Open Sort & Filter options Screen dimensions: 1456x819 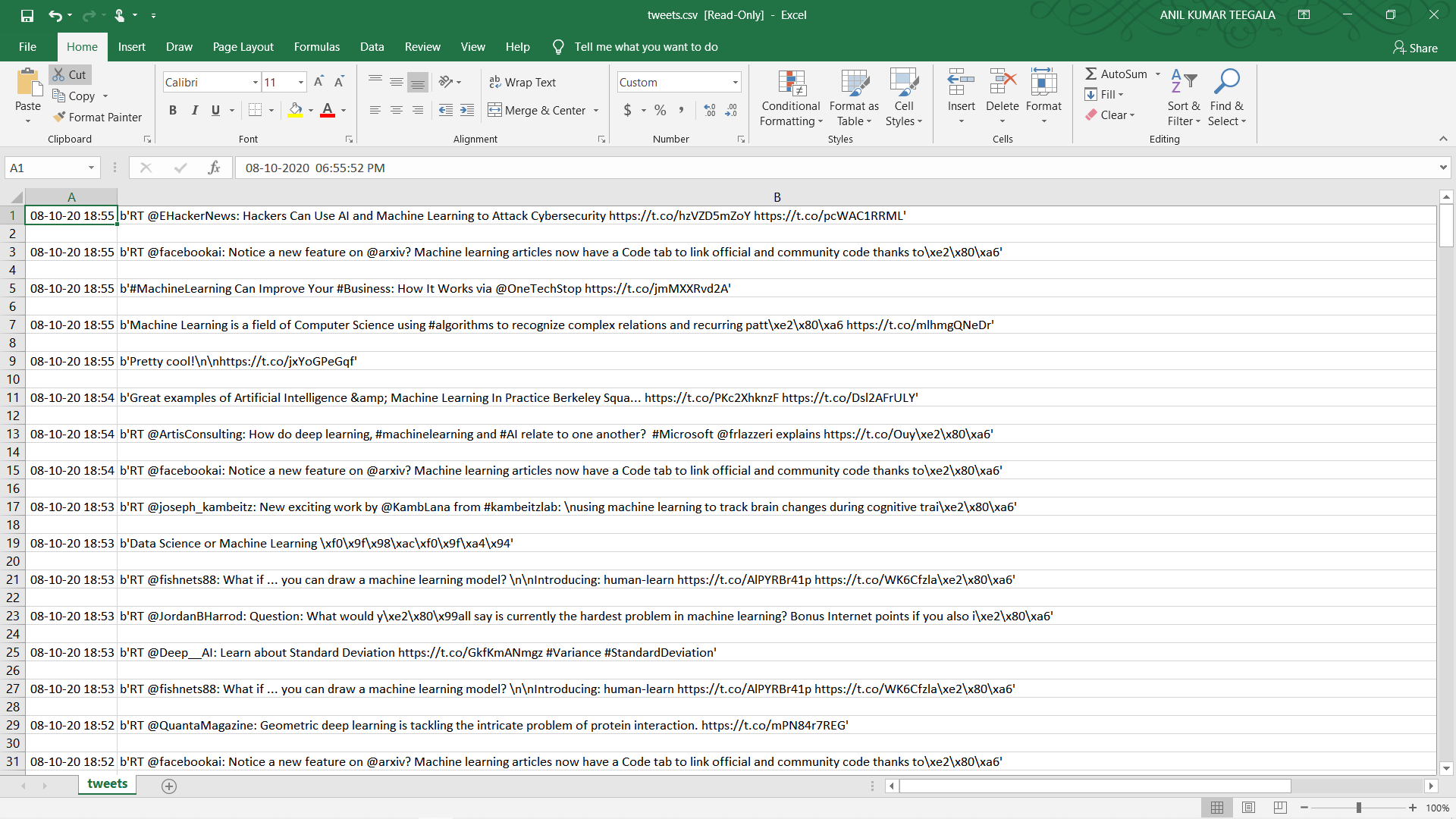1184,99
